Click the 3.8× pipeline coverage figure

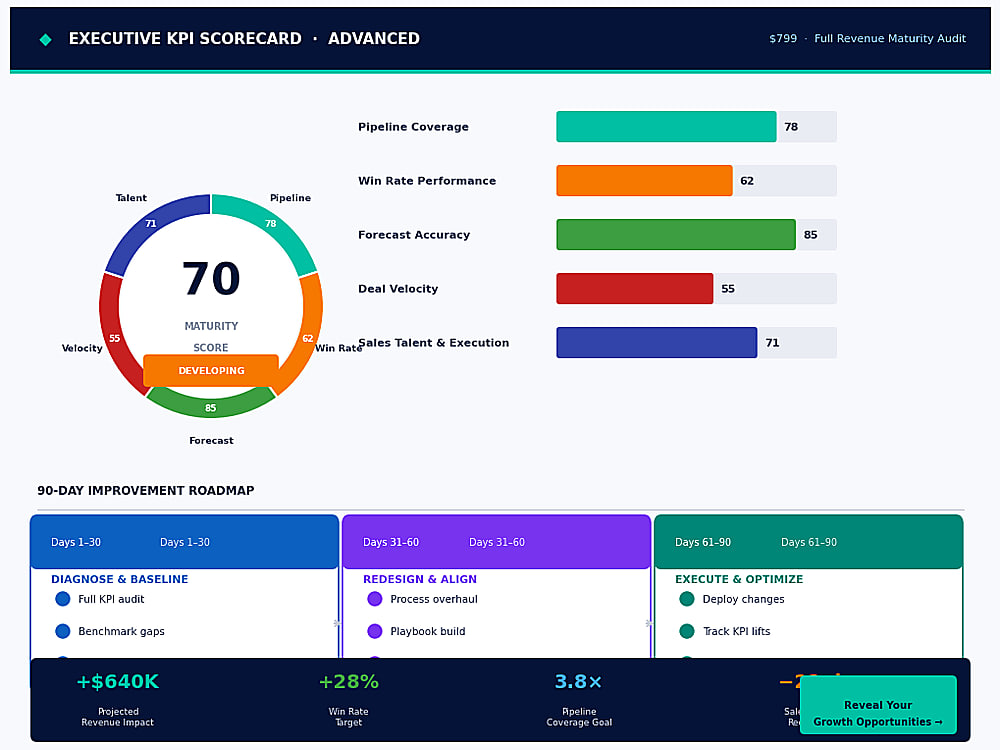click(x=578, y=682)
